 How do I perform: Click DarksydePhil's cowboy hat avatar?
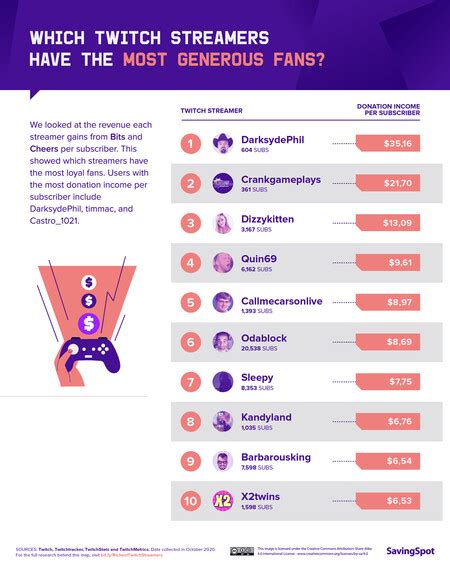(223, 144)
